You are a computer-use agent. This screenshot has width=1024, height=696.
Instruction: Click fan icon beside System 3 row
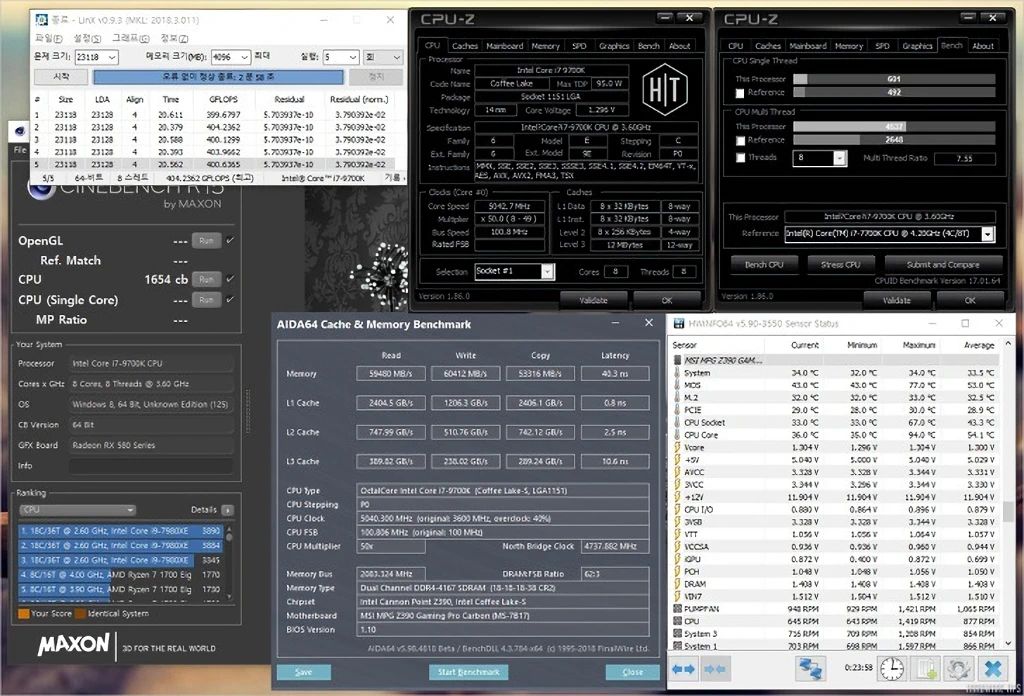tap(677, 634)
